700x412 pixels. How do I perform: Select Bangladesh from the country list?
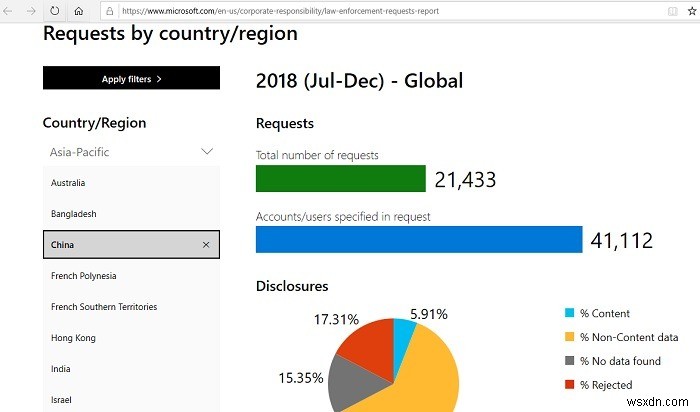click(73, 214)
